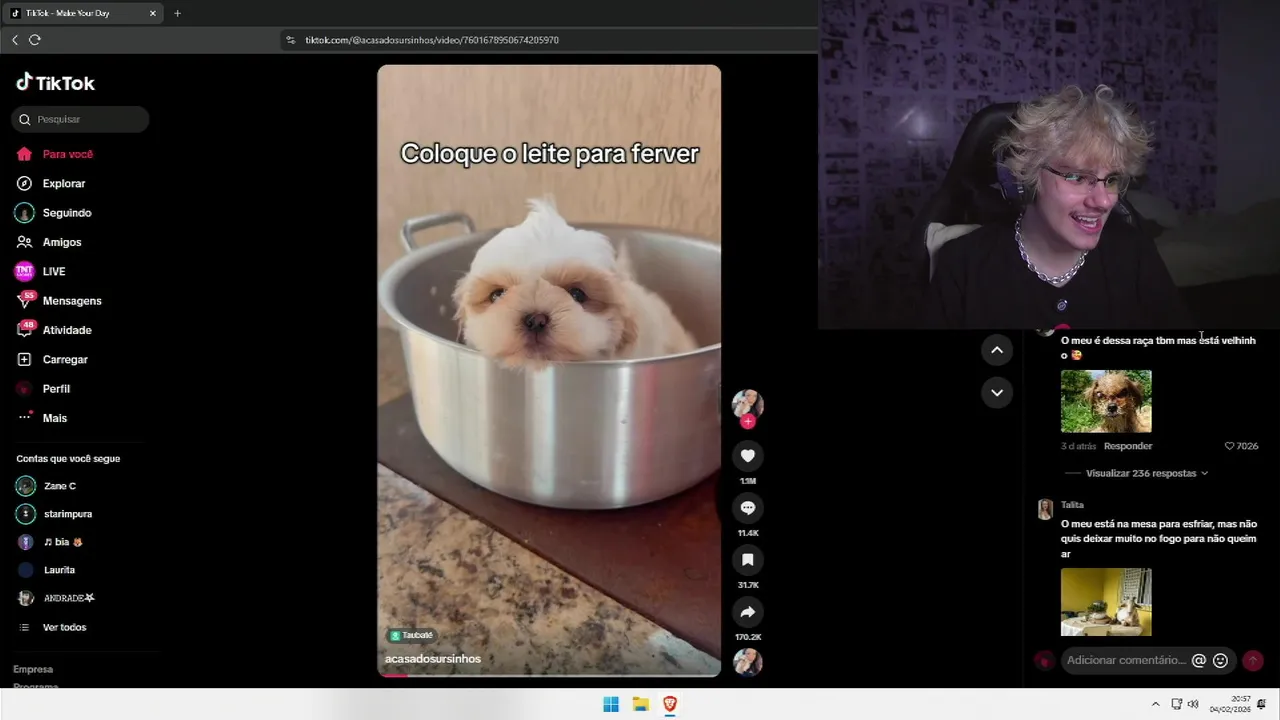The image size is (1280, 720).
Task: Like the comment with 7026 likes
Action: coord(1241,446)
